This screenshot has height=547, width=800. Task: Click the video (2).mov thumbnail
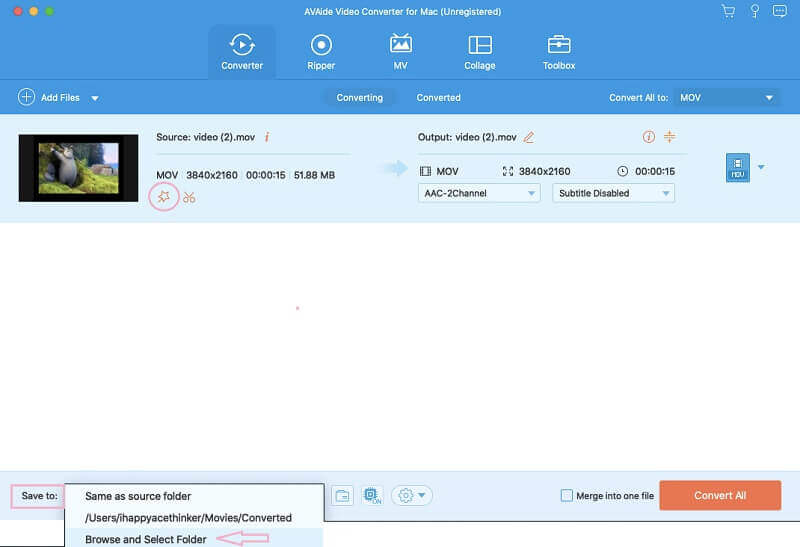[78, 168]
